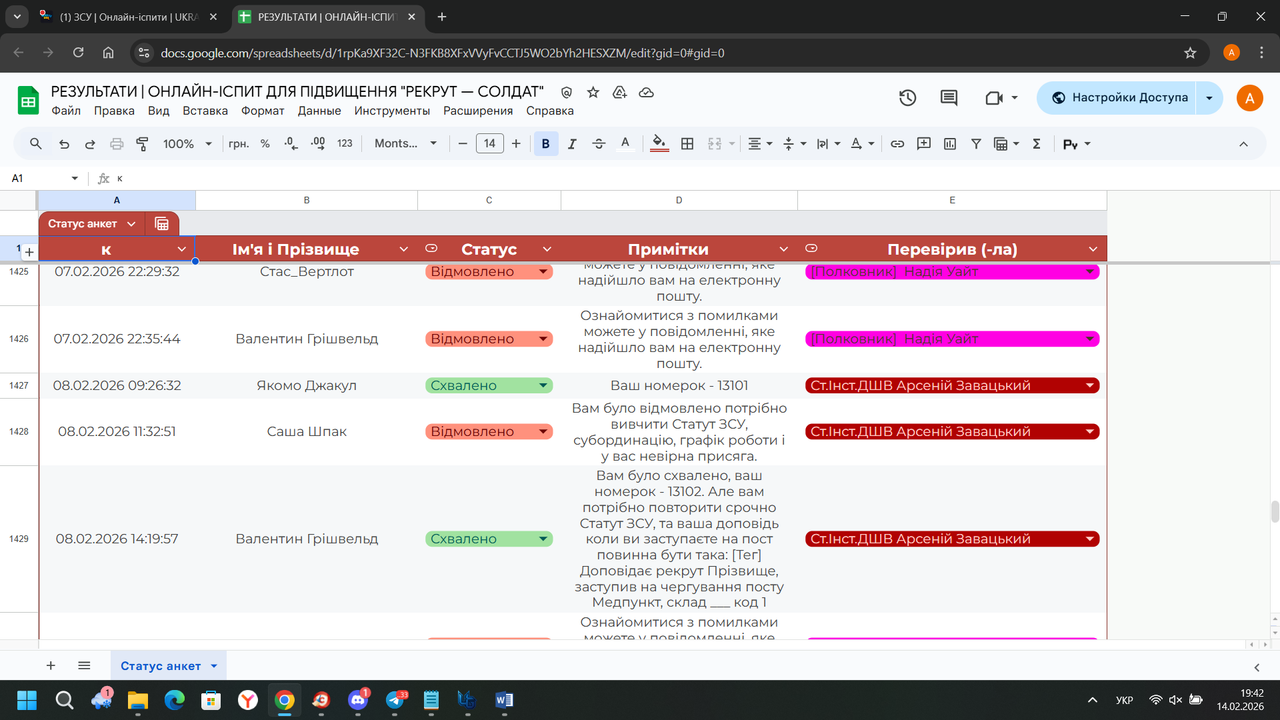Viewport: 1280px width, 720px height.
Task: Select the cell Ваш номерок - 13101
Action: pyautogui.click(x=679, y=386)
